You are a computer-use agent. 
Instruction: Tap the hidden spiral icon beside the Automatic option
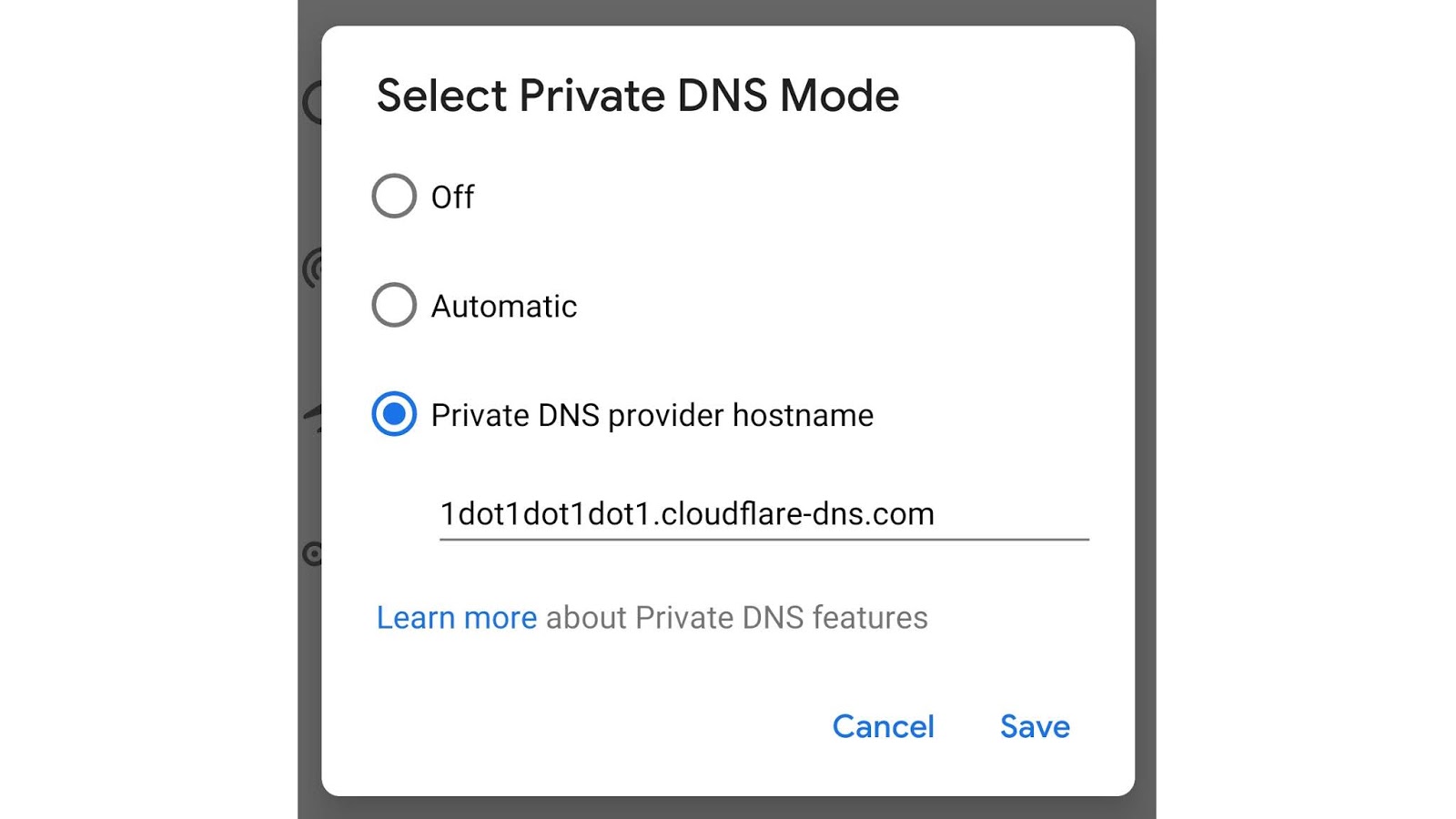coord(312,268)
